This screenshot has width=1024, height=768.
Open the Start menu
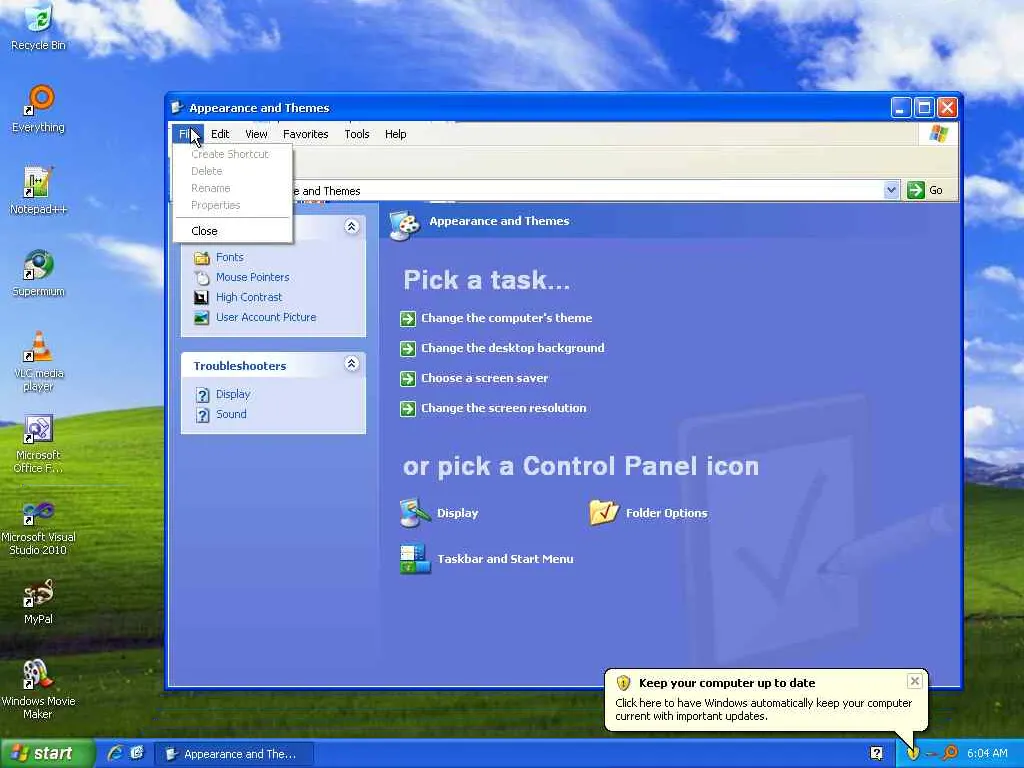[47, 753]
